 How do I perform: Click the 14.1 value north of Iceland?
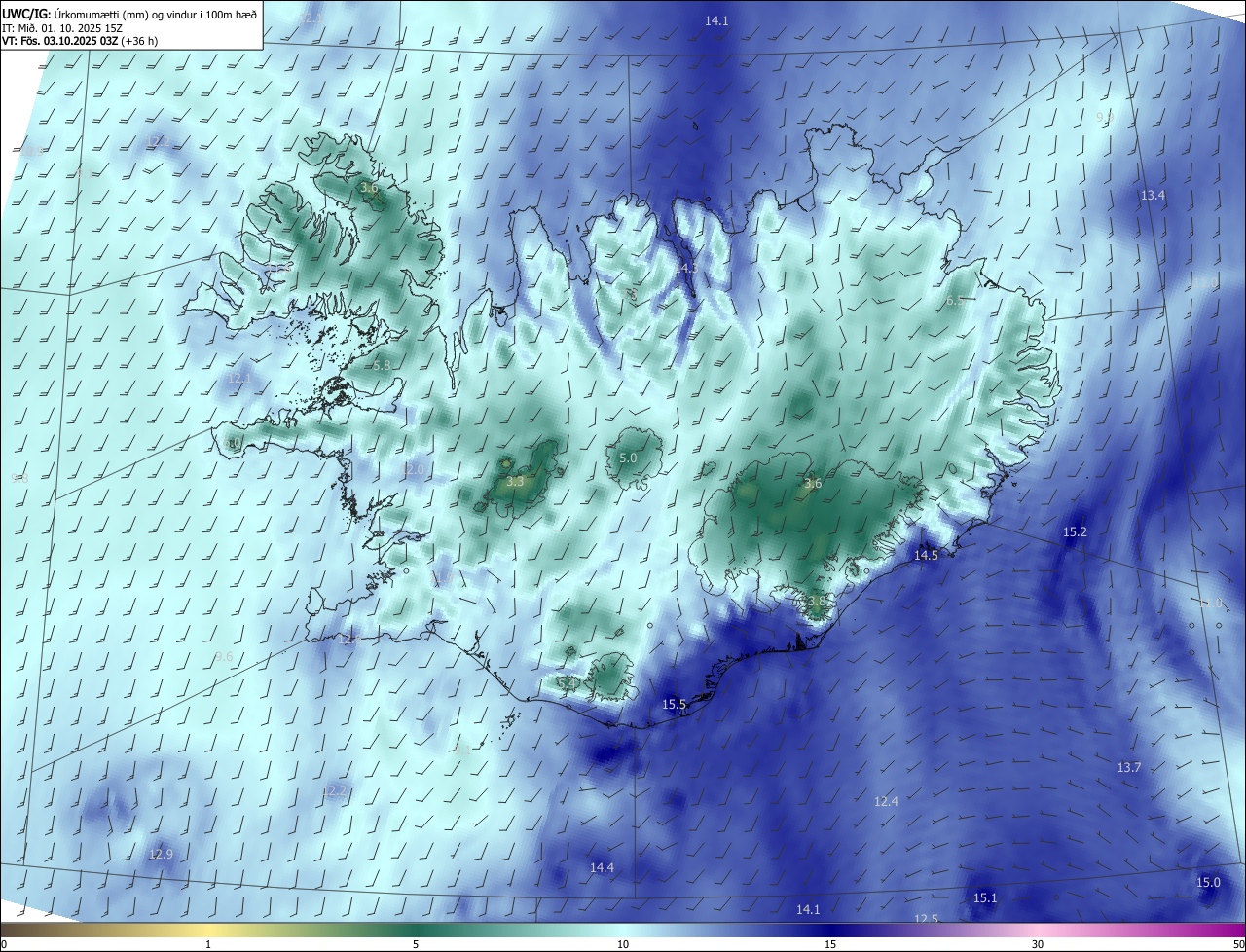pyautogui.click(x=716, y=20)
